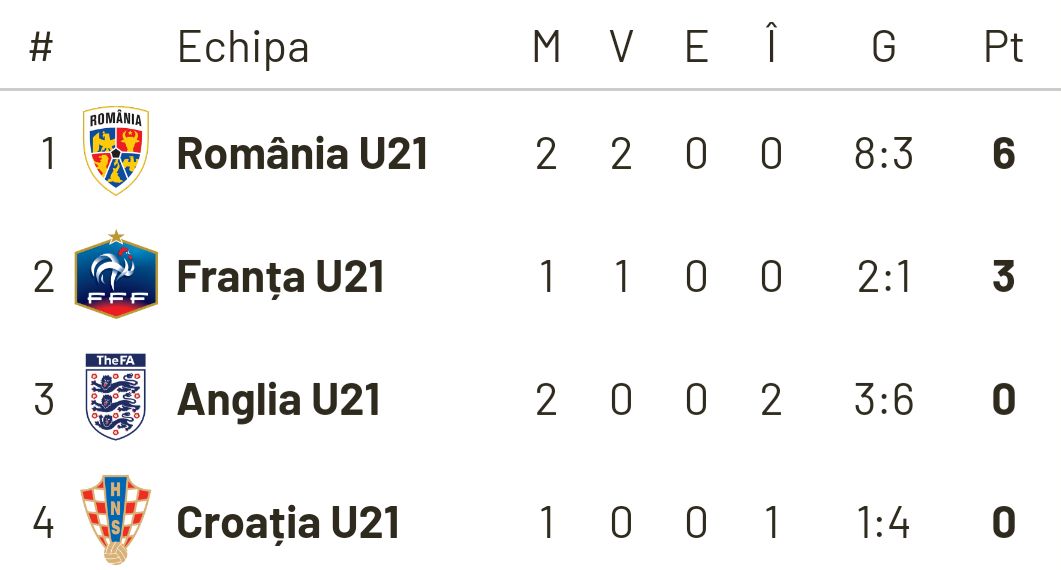Sort by the Pt points column header

(1003, 47)
